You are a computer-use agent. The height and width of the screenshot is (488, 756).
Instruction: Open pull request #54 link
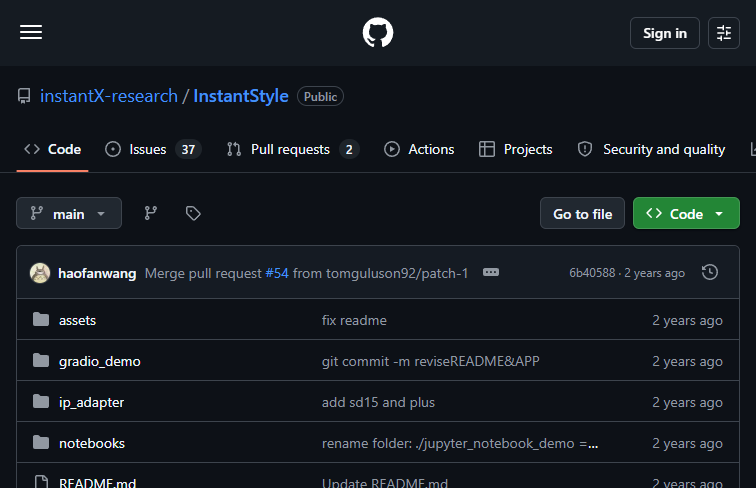click(277, 273)
